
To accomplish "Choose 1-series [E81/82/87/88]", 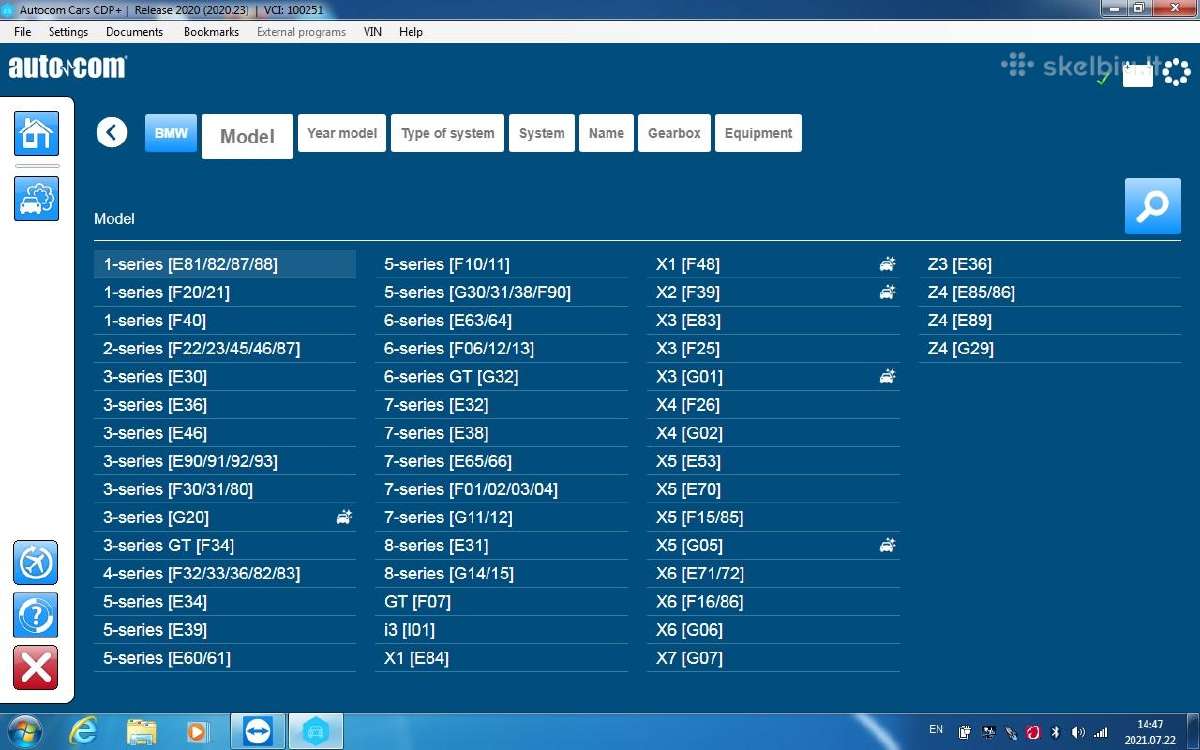I will coord(225,264).
